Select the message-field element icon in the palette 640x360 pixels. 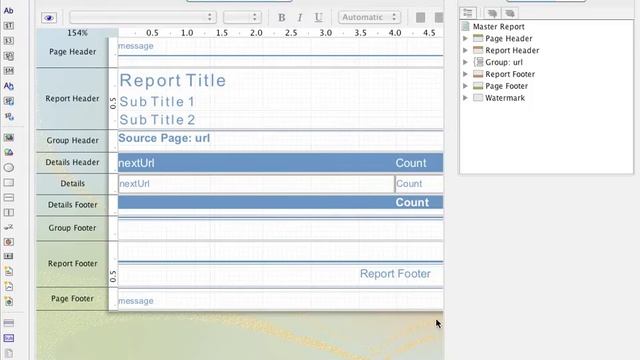pos(9,71)
